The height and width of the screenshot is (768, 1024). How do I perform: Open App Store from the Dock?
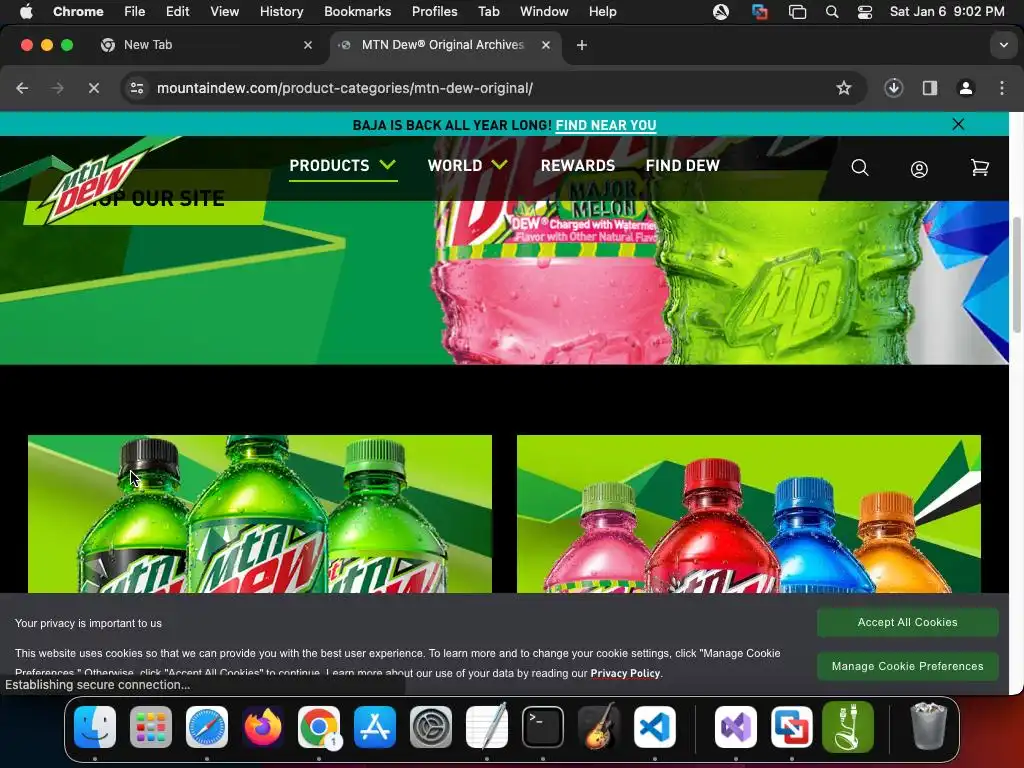[x=375, y=727]
